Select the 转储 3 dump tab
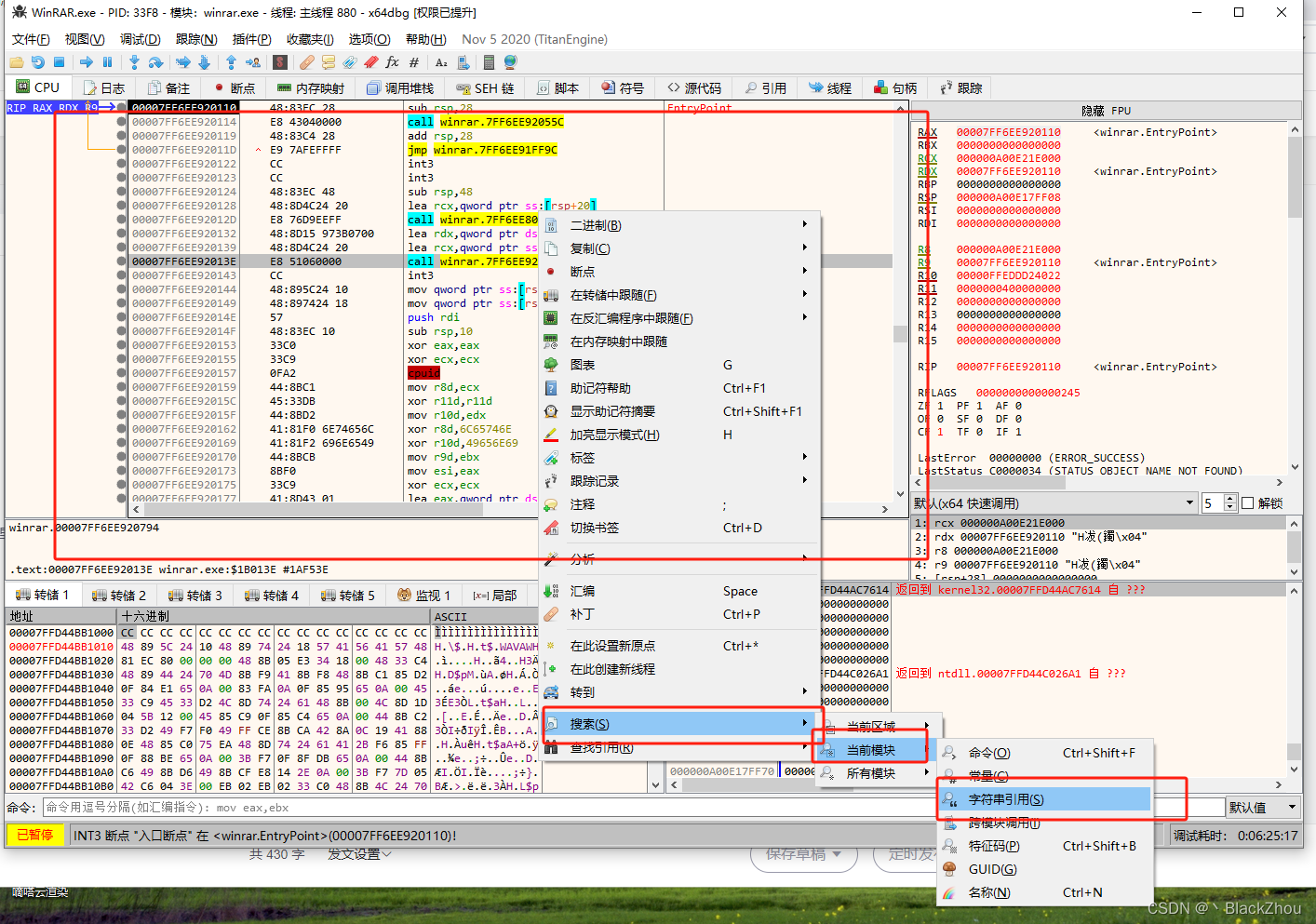 tap(195, 596)
